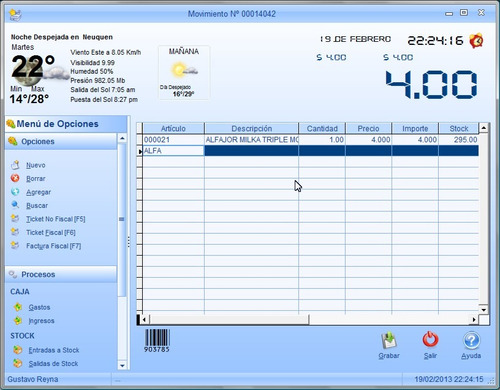Click grid horizontal scrollbar right arrow
The width and height of the screenshot is (500, 390).
pyautogui.click(x=474, y=320)
